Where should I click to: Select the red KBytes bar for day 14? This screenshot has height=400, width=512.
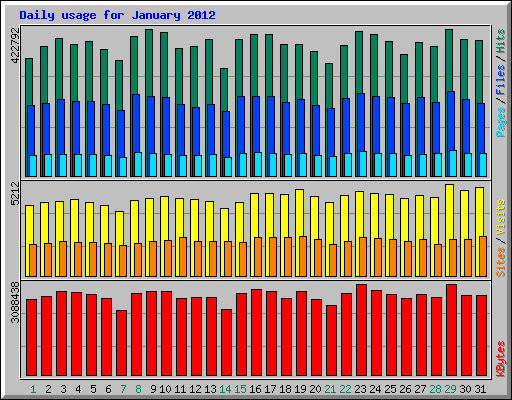pos(226,343)
